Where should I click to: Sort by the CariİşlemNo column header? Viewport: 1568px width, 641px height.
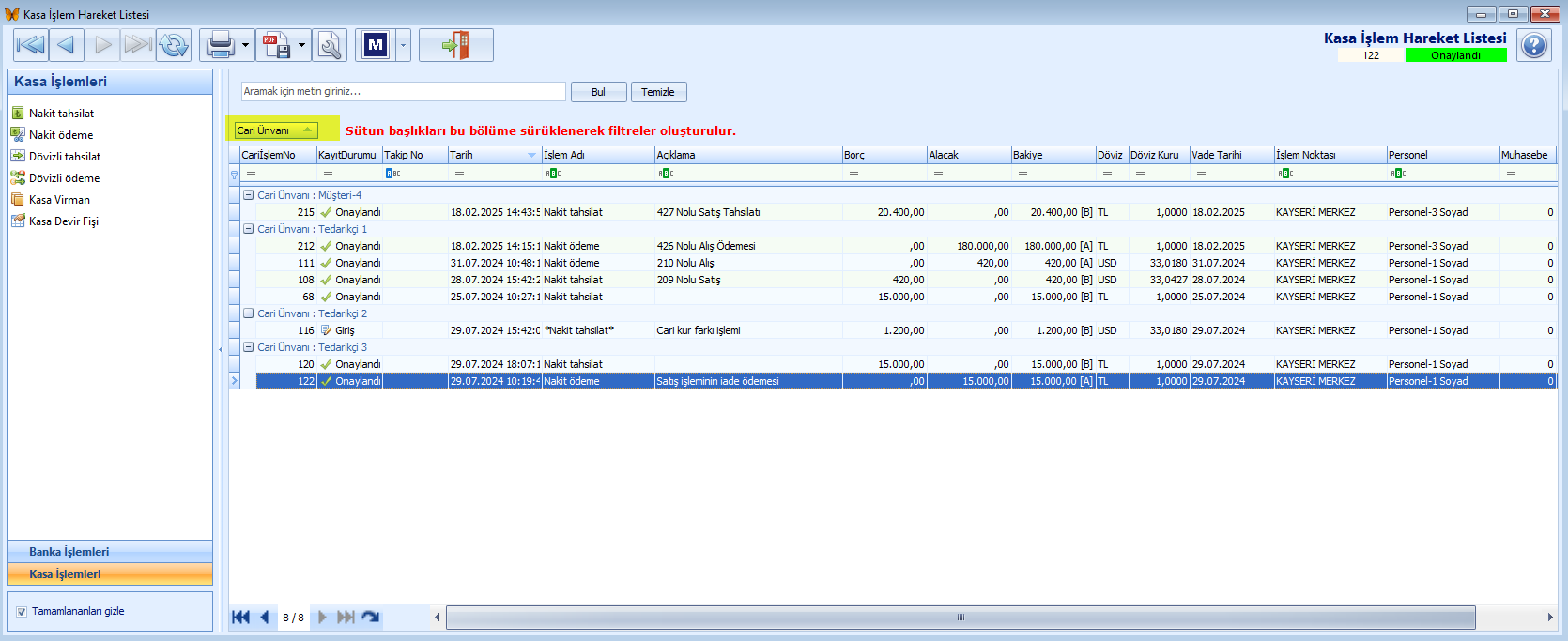pyautogui.click(x=278, y=155)
